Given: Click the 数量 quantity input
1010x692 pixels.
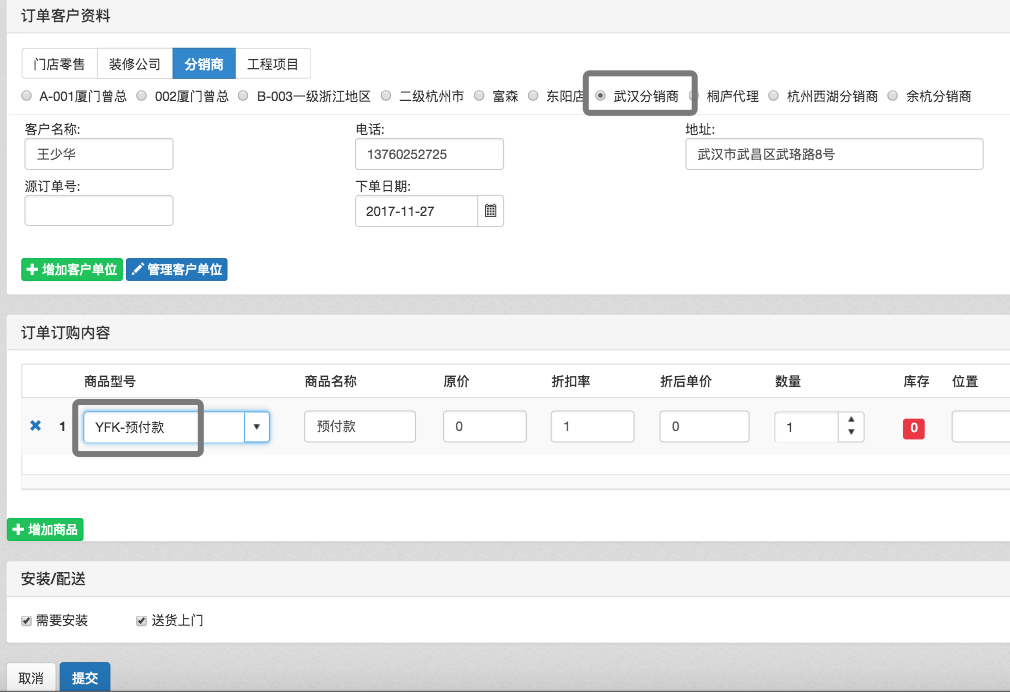Looking at the screenshot, I should [806, 427].
